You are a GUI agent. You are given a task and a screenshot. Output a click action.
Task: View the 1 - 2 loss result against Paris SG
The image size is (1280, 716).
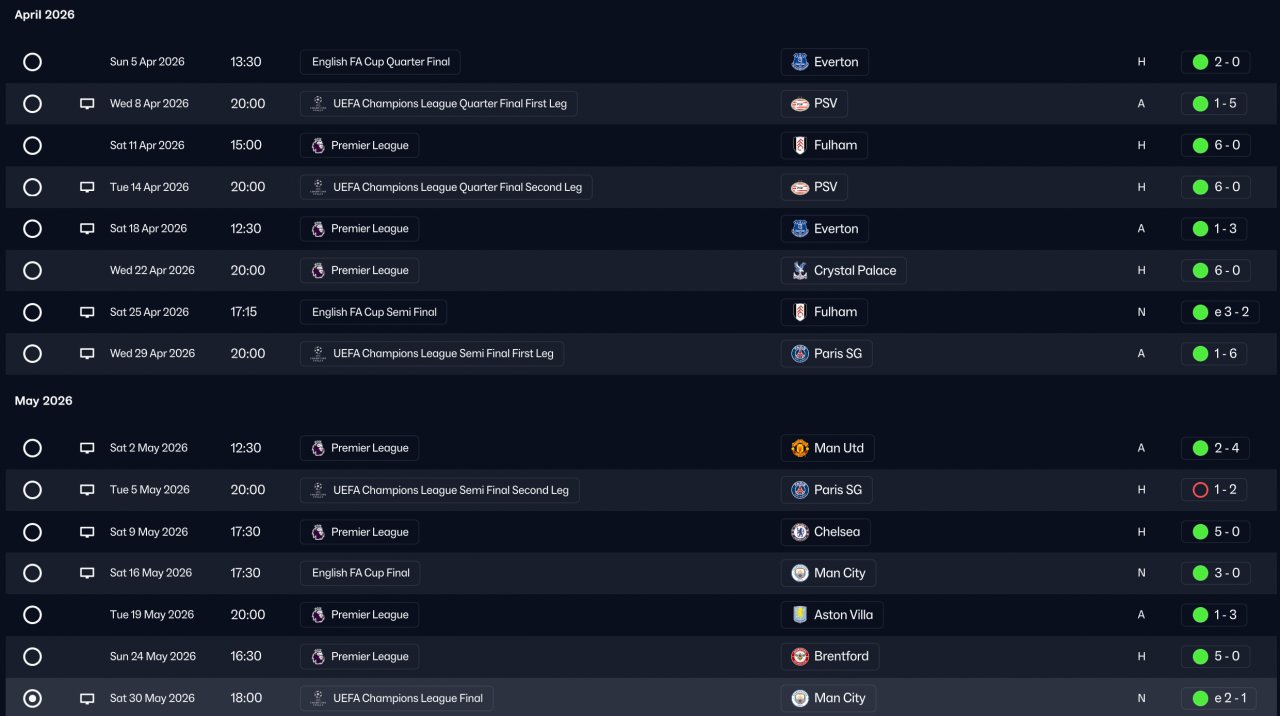(x=1215, y=490)
